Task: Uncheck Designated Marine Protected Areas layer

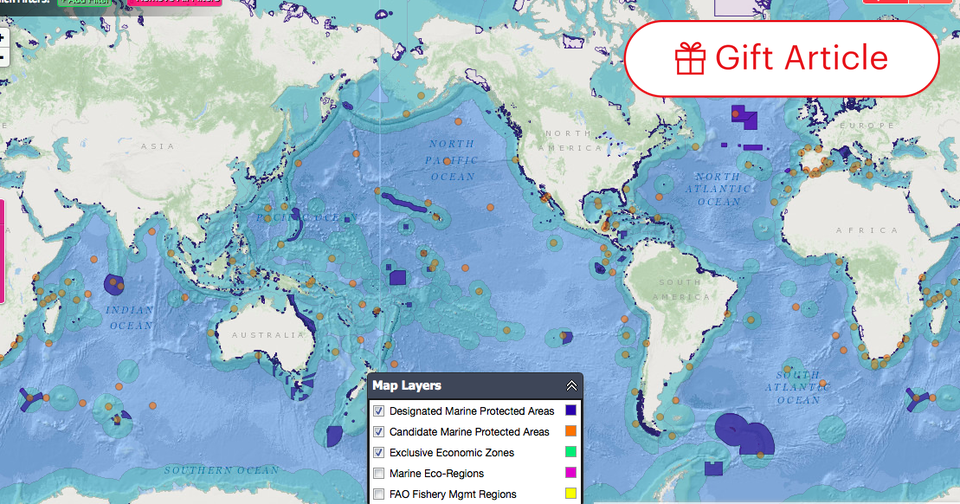Action: click(379, 411)
